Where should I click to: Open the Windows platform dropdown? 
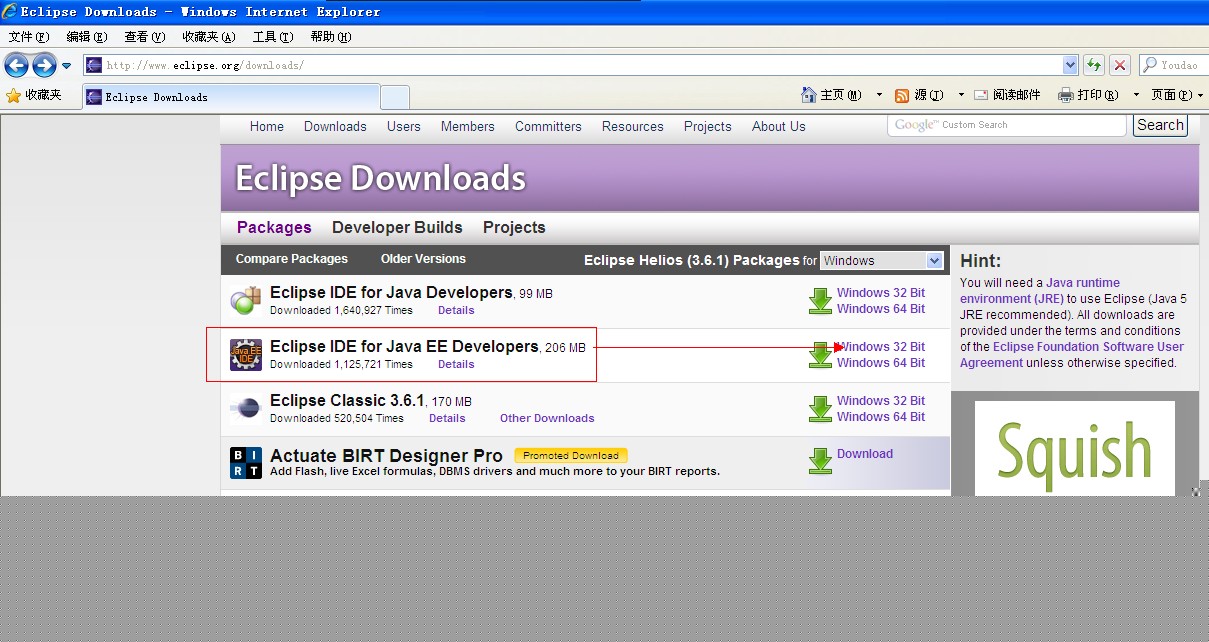[x=881, y=260]
